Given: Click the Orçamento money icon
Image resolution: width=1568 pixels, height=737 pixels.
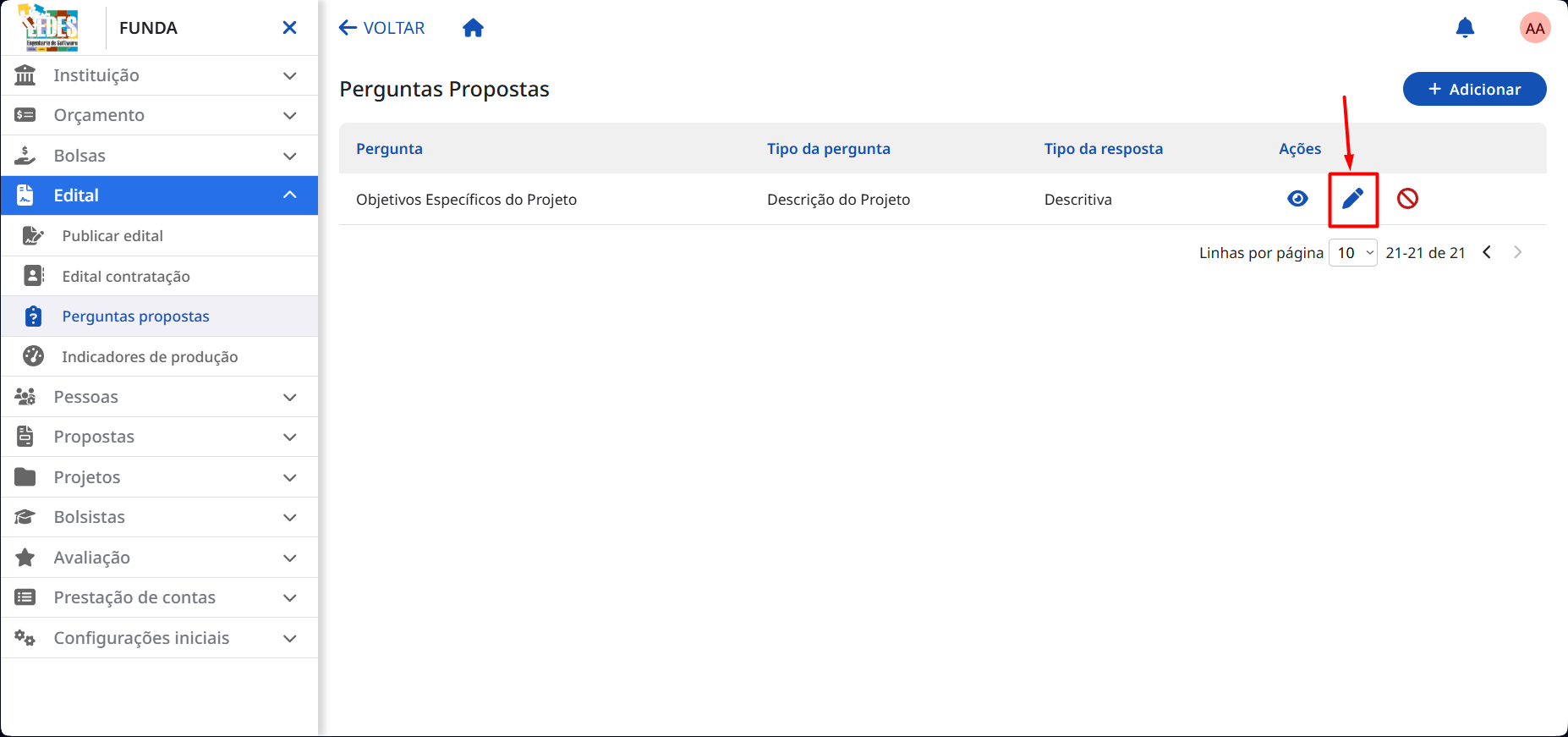Looking at the screenshot, I should pos(25,115).
